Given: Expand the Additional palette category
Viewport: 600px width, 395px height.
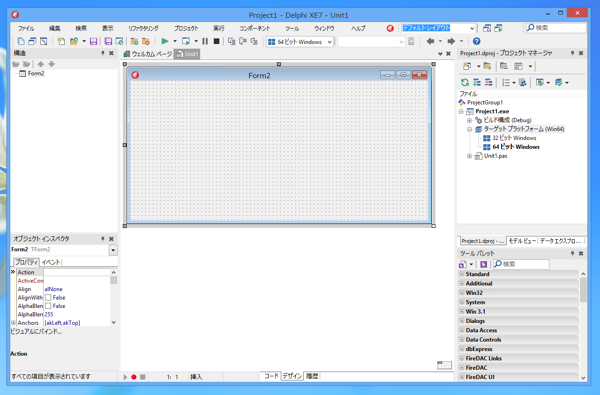Looking at the screenshot, I should 462,283.
